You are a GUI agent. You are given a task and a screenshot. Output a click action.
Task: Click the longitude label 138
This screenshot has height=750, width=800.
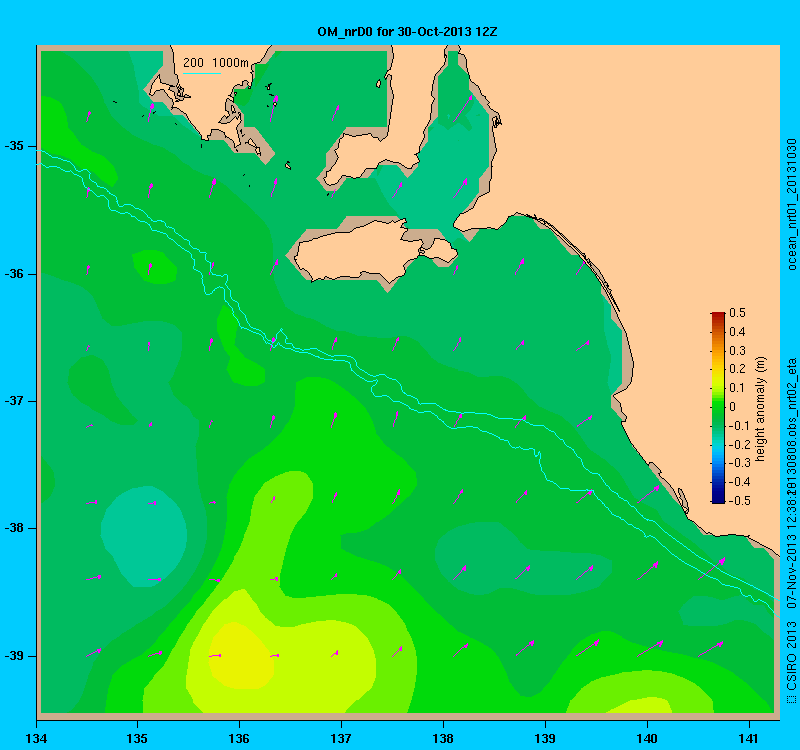click(x=443, y=738)
